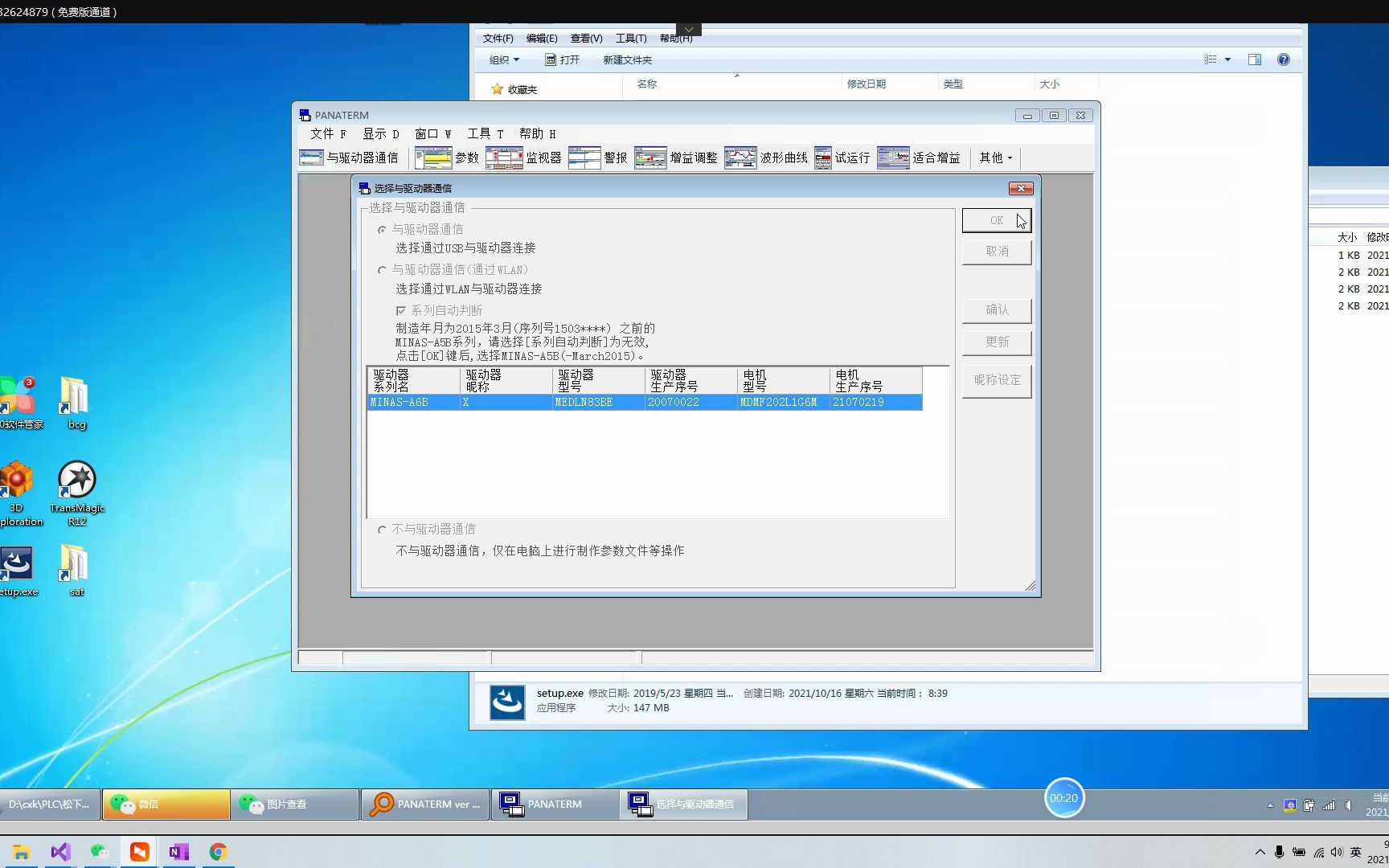
Task: Click the 更新 refresh button
Action: click(x=997, y=342)
